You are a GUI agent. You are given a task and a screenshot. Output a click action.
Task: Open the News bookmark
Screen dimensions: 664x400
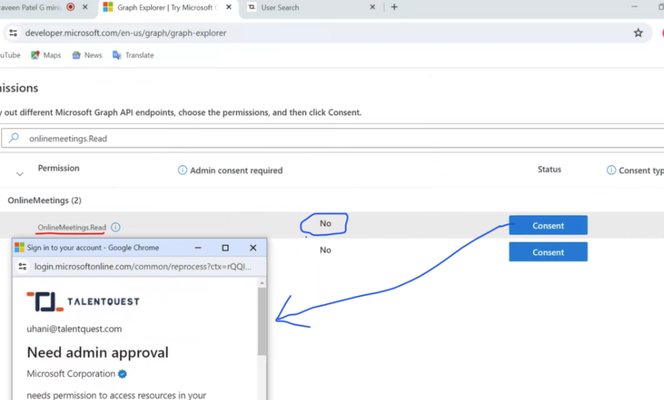(x=87, y=55)
